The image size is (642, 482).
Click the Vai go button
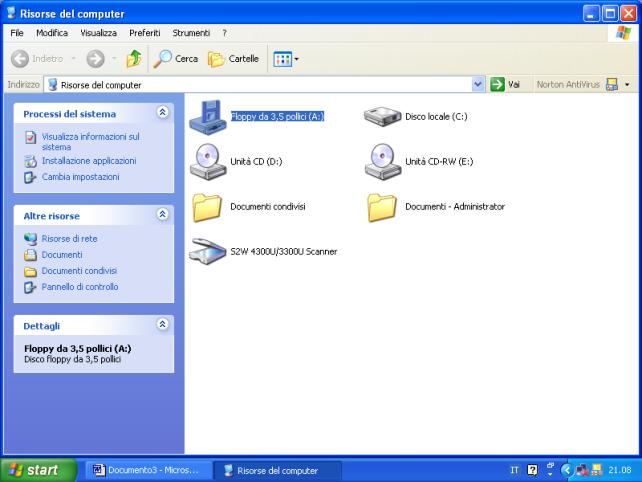pos(505,85)
